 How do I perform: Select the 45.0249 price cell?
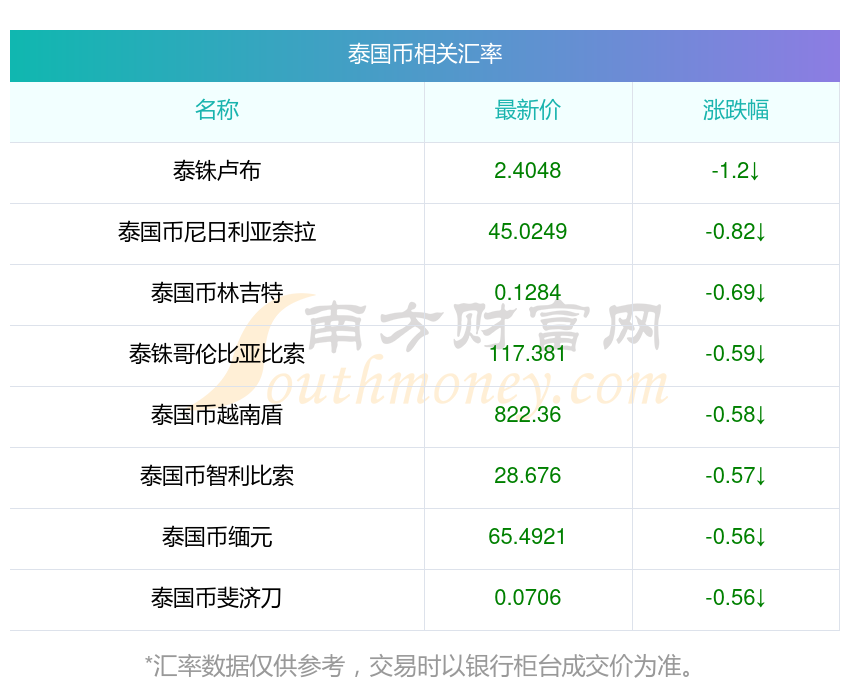528,232
